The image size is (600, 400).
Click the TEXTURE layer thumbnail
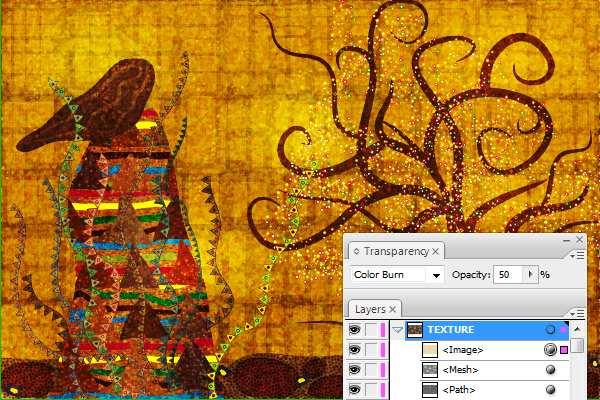(x=415, y=330)
